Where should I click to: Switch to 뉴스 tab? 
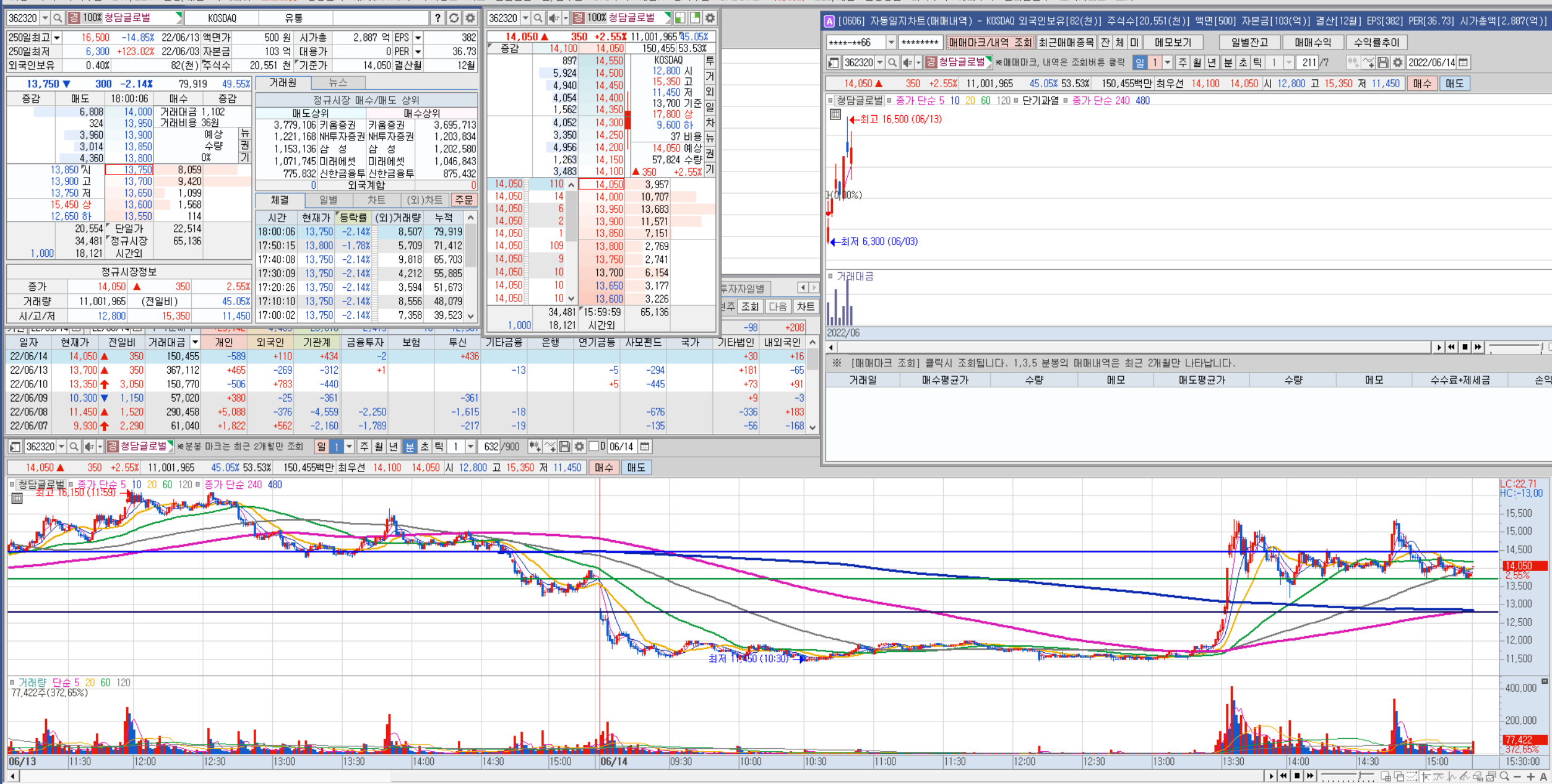tap(338, 83)
